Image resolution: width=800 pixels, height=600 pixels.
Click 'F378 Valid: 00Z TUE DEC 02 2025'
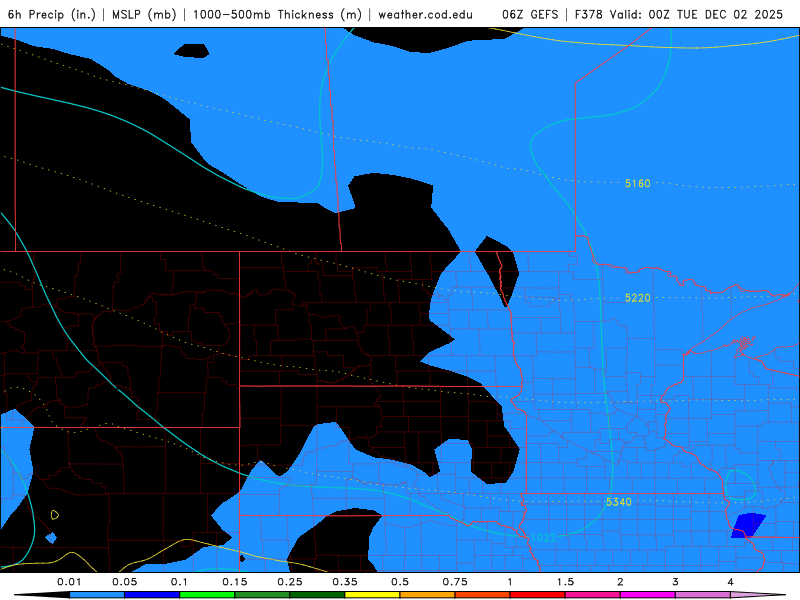679,14
